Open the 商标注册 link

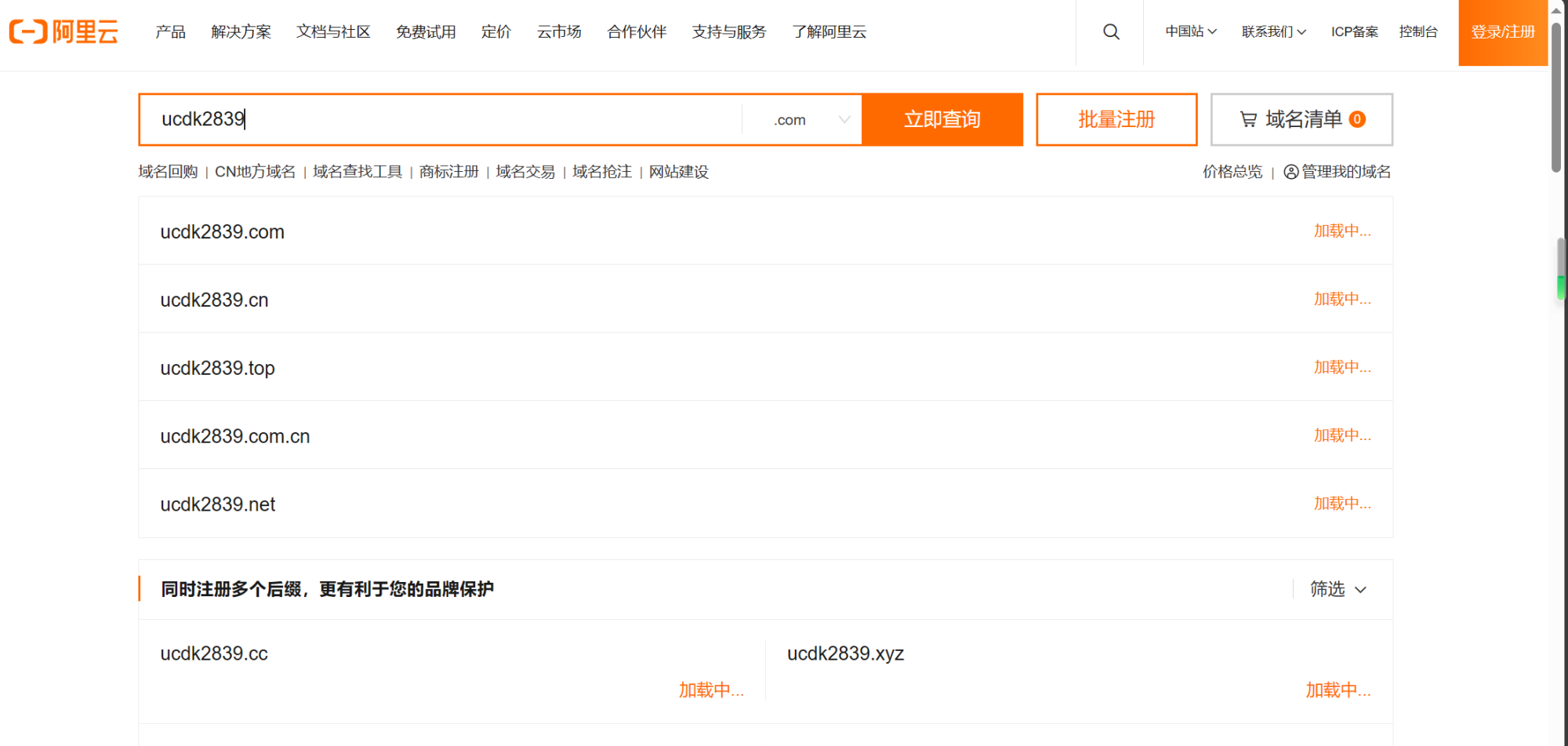click(x=448, y=172)
